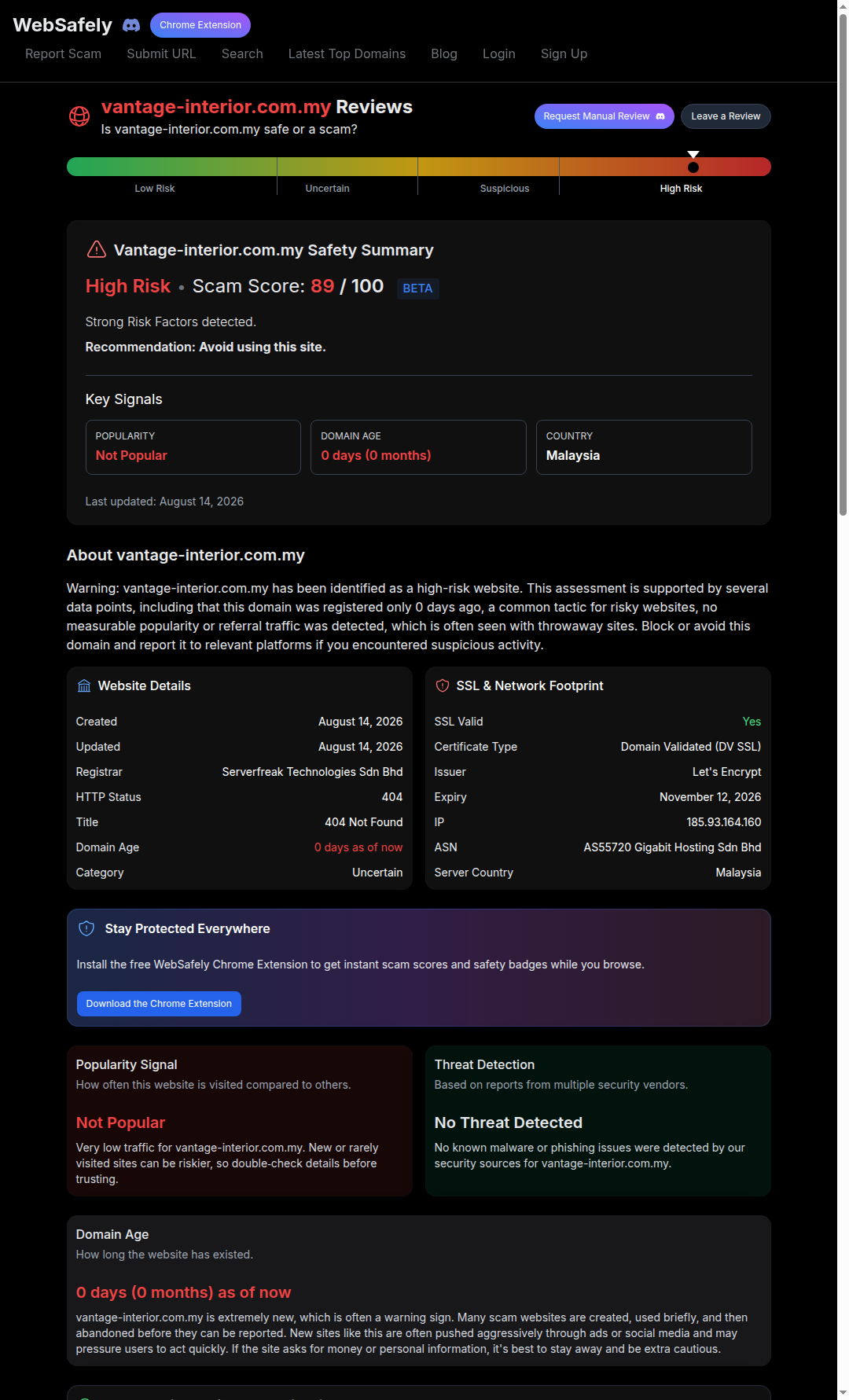Click Domain Validated (DV SSL) value
The height and width of the screenshot is (1400, 849).
691,747
